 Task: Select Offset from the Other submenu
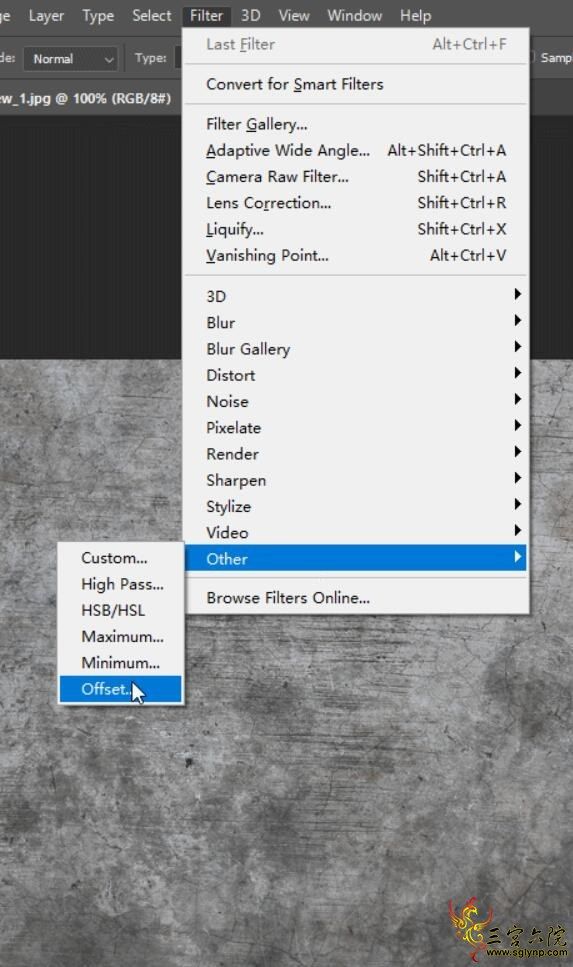point(121,689)
